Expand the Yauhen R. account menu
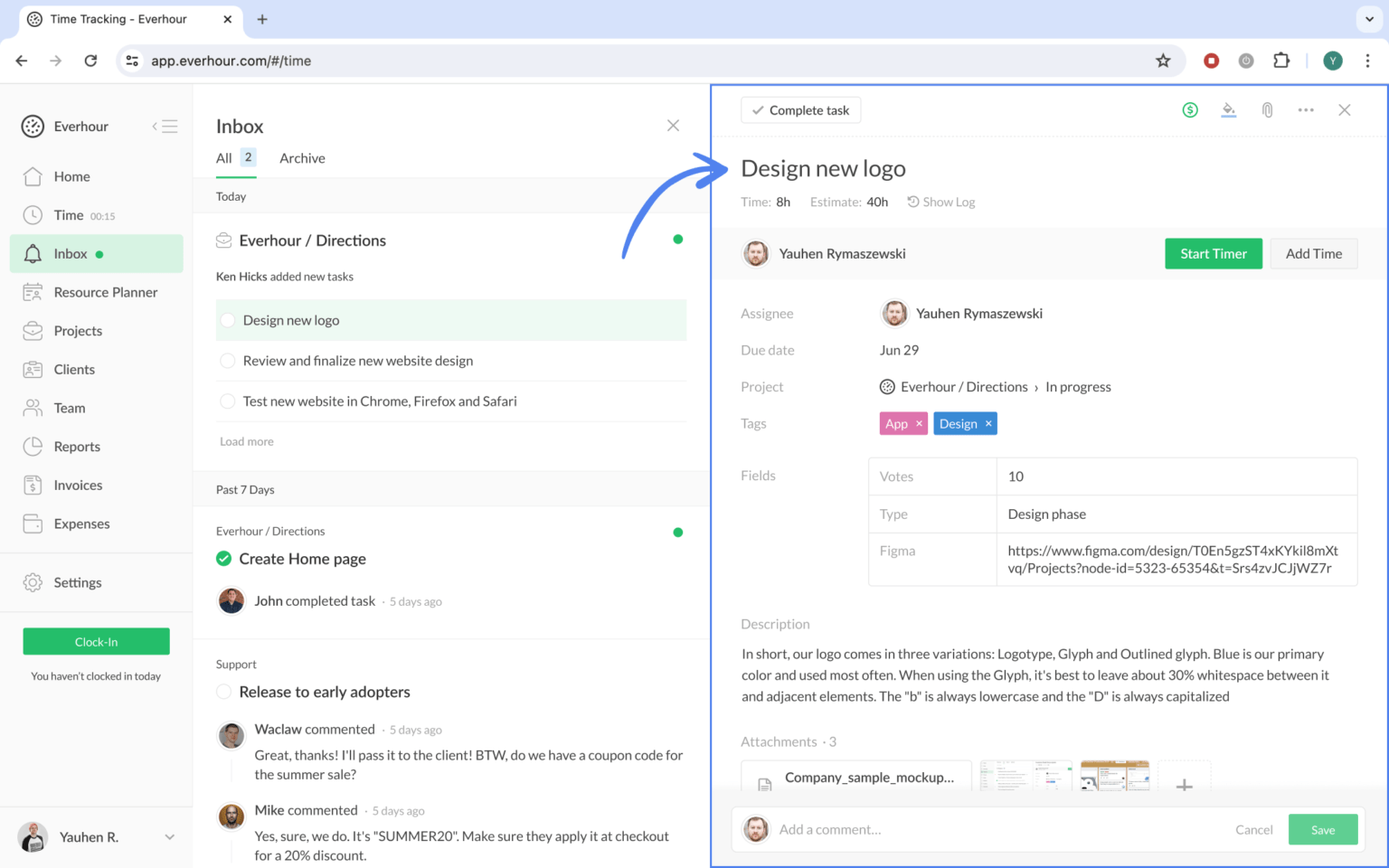Screen dimensions: 1389x868 (x=169, y=837)
